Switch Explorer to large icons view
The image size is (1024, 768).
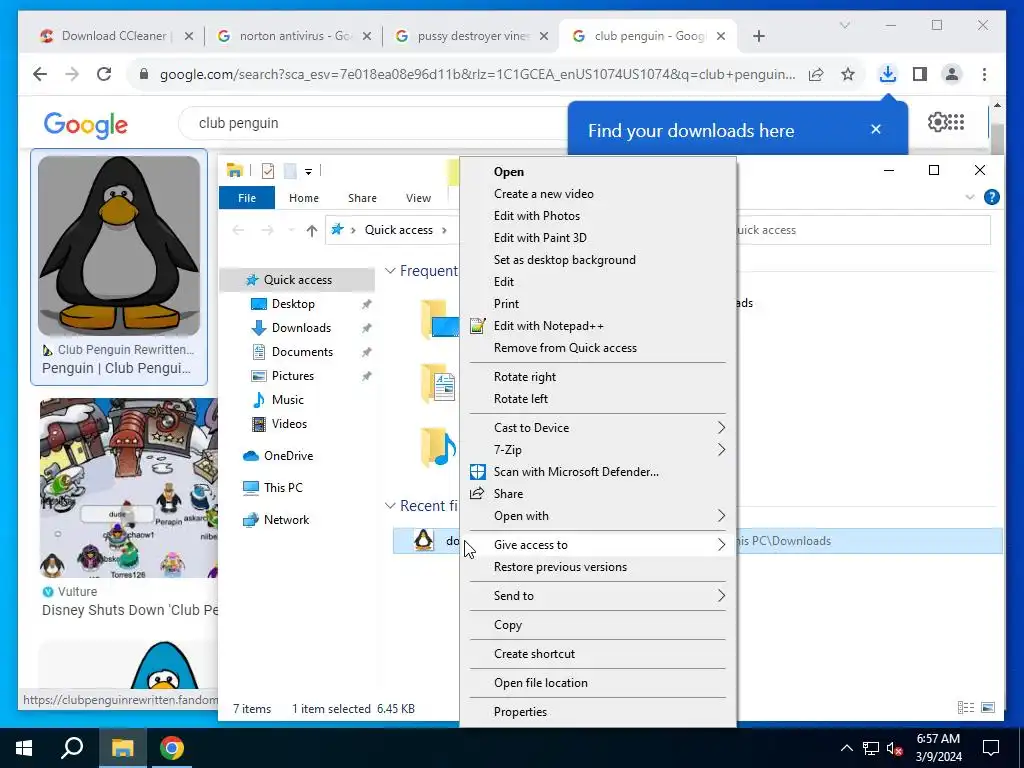pyautogui.click(x=987, y=707)
